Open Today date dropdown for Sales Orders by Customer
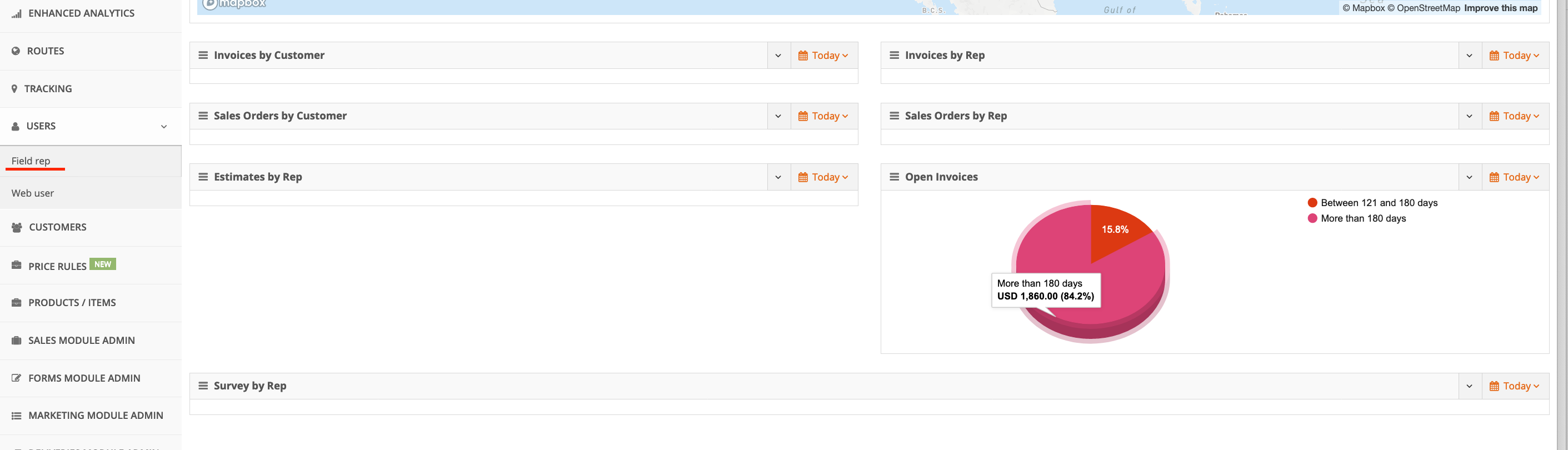 [823, 116]
